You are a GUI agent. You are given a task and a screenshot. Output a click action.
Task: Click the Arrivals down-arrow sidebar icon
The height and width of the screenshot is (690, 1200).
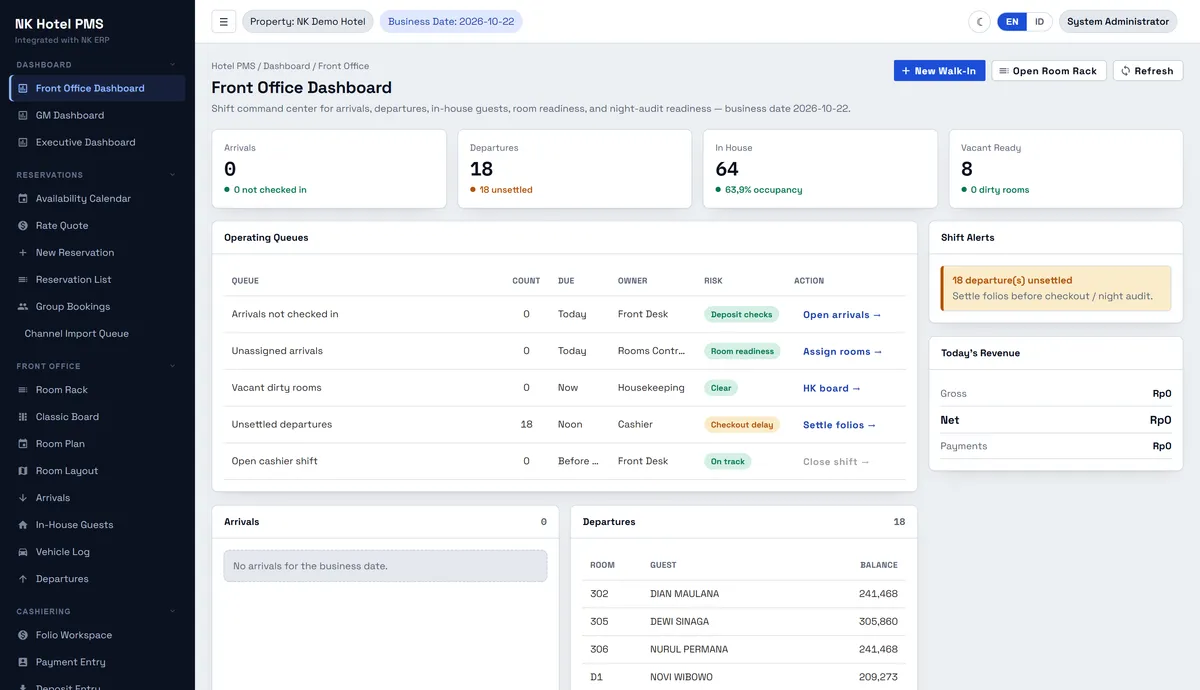point(23,497)
